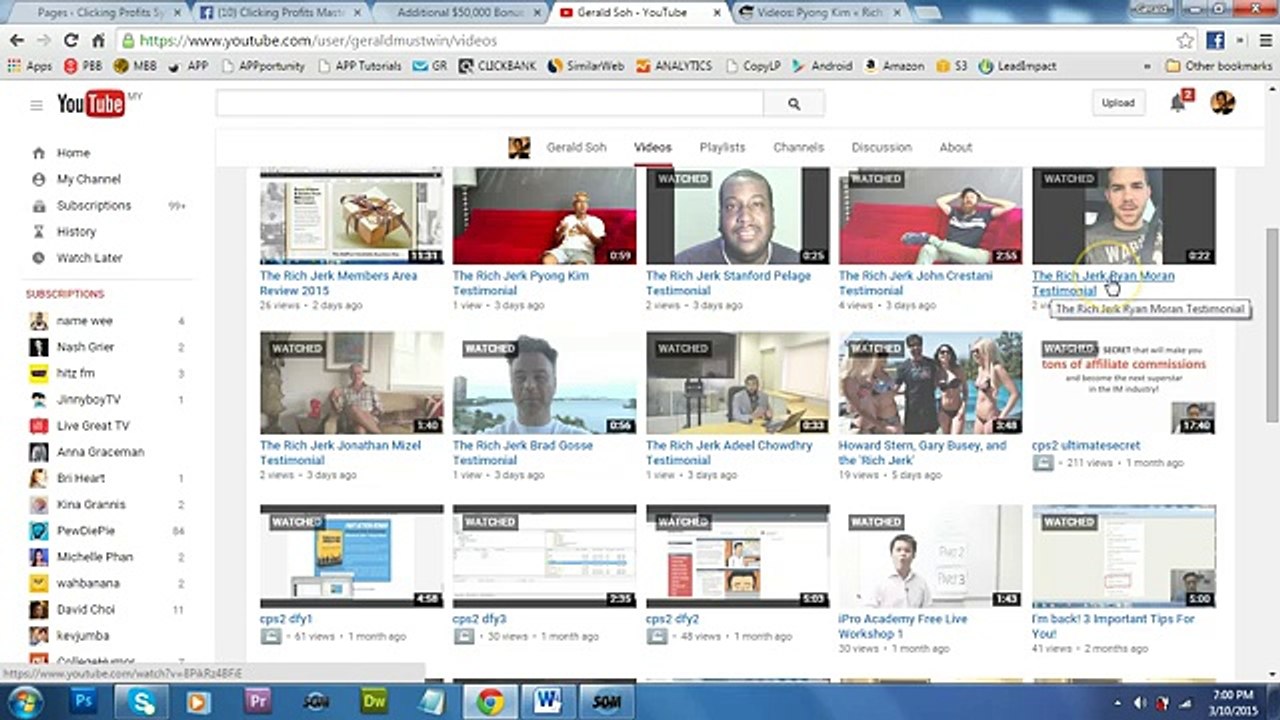Click the browser home icon

98,41
